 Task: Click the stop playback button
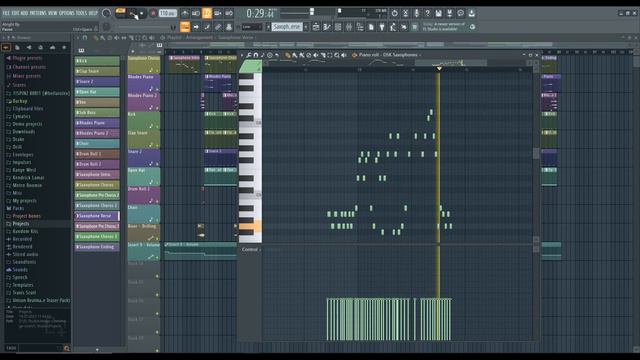coord(142,13)
